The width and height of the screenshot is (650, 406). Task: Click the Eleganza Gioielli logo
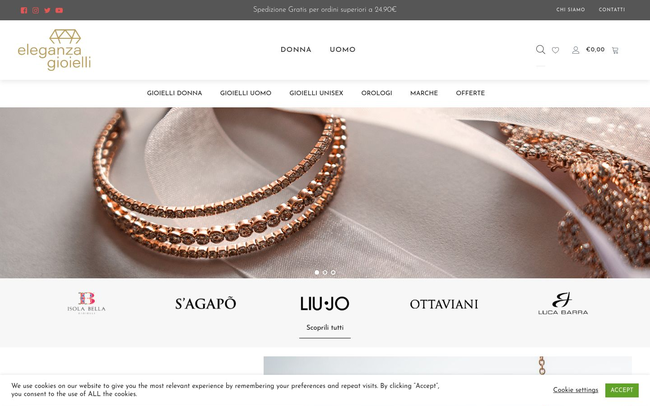tap(54, 50)
